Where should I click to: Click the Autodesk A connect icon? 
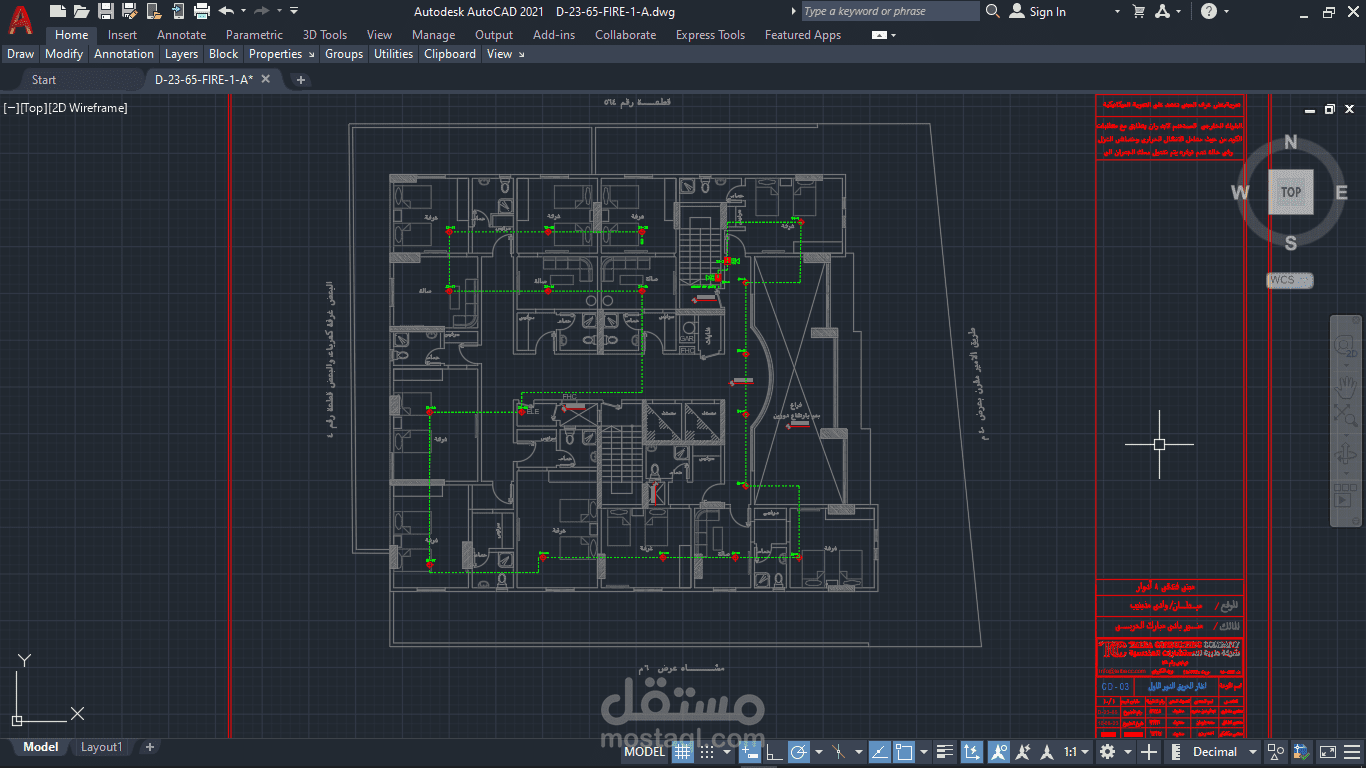[1162, 11]
